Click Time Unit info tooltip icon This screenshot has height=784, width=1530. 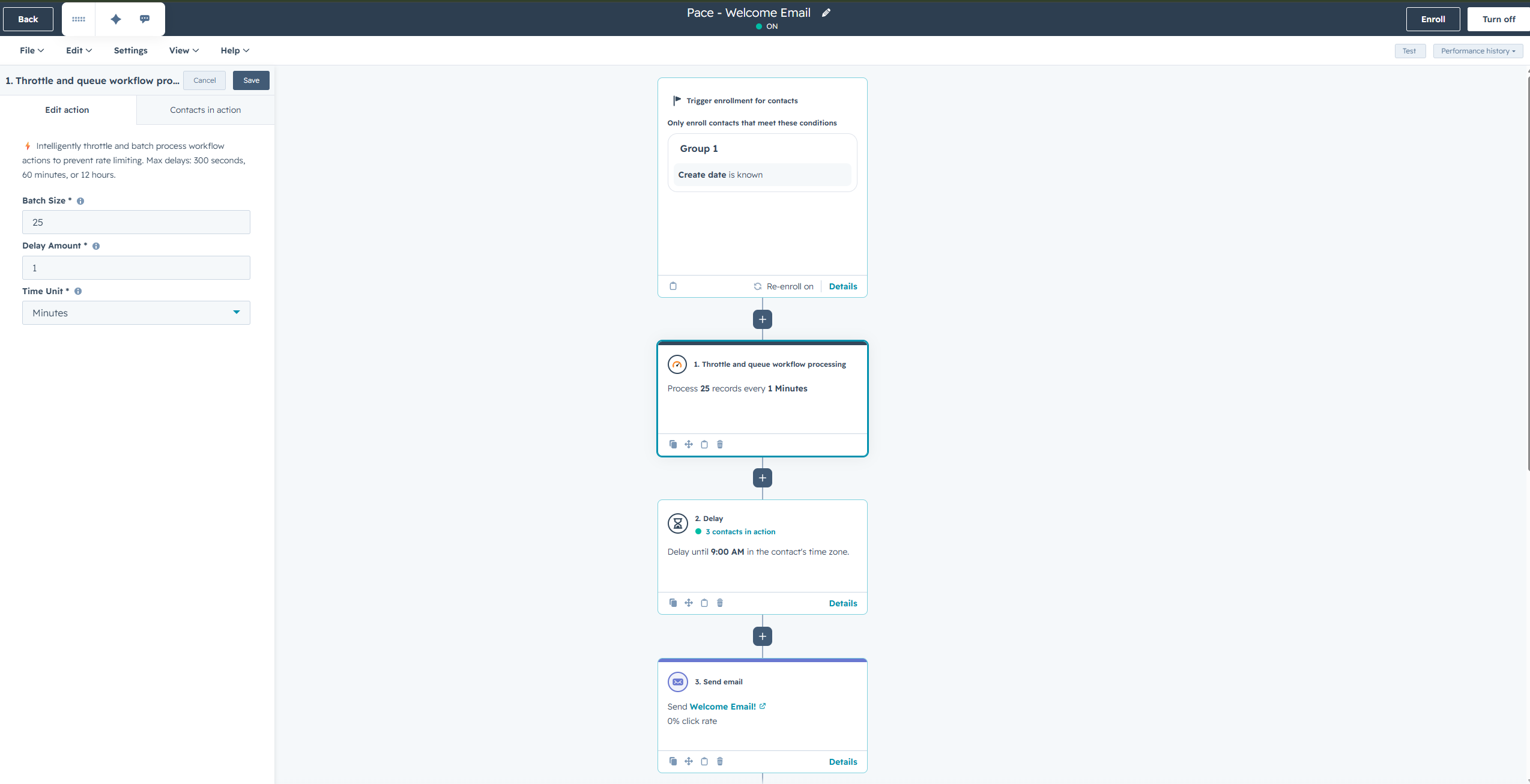pos(78,291)
